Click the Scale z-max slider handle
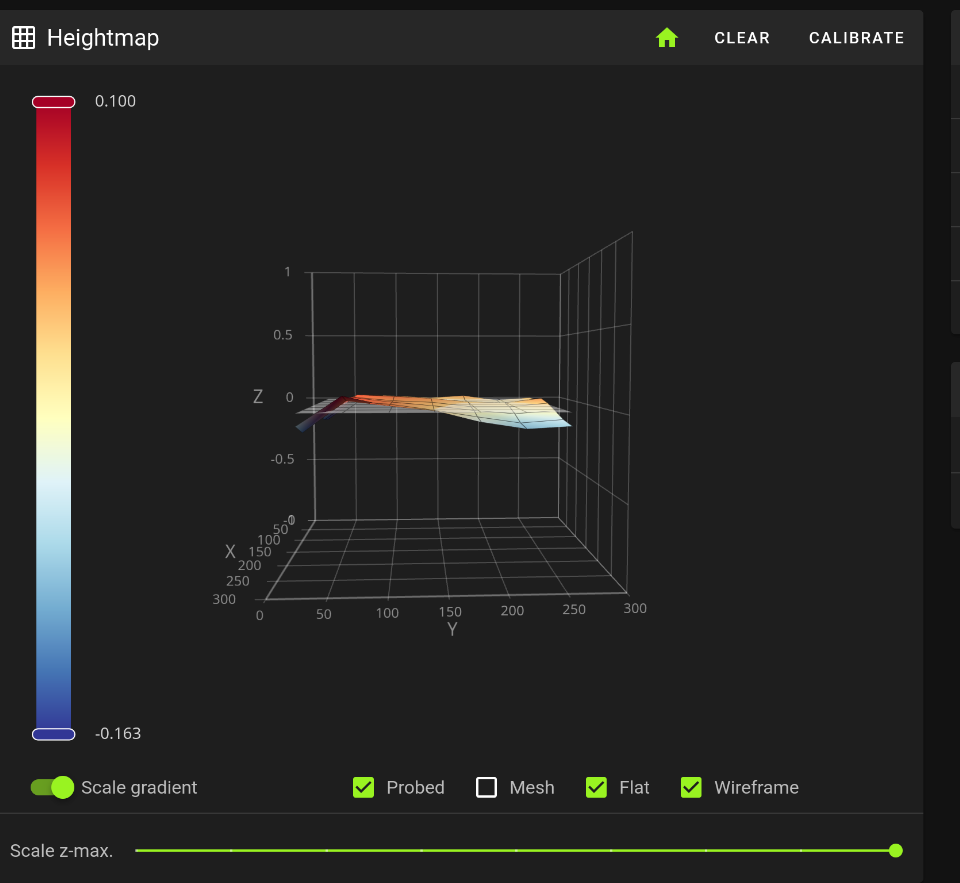Viewport: 960px width, 883px height. (x=895, y=850)
